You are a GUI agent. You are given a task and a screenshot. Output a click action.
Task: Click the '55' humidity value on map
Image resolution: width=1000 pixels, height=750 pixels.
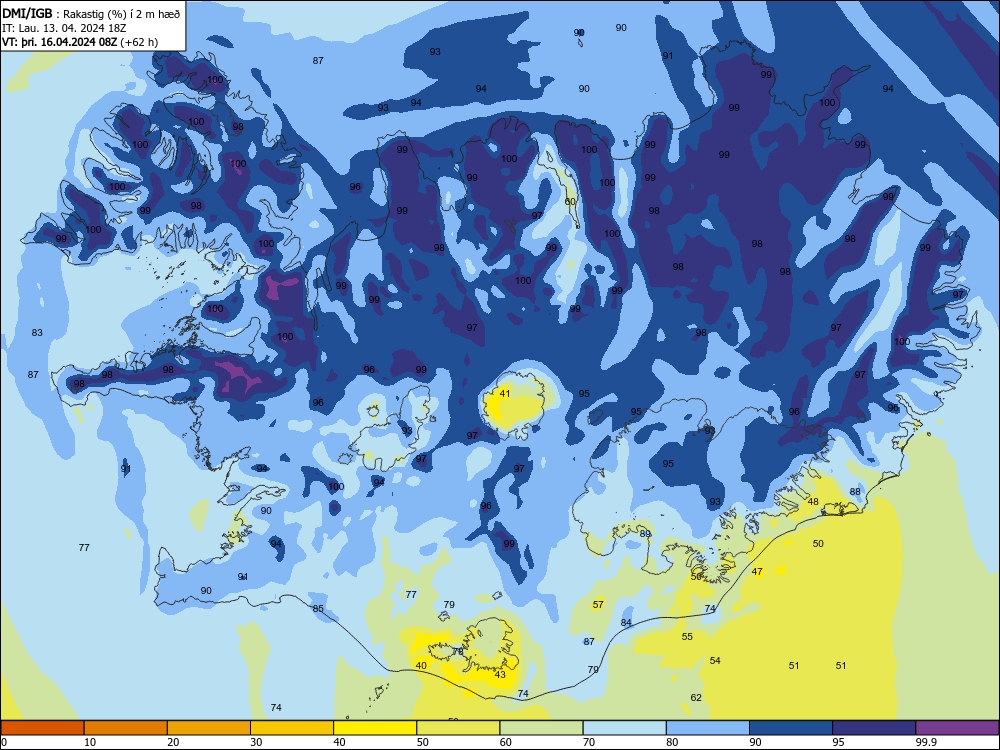point(687,636)
